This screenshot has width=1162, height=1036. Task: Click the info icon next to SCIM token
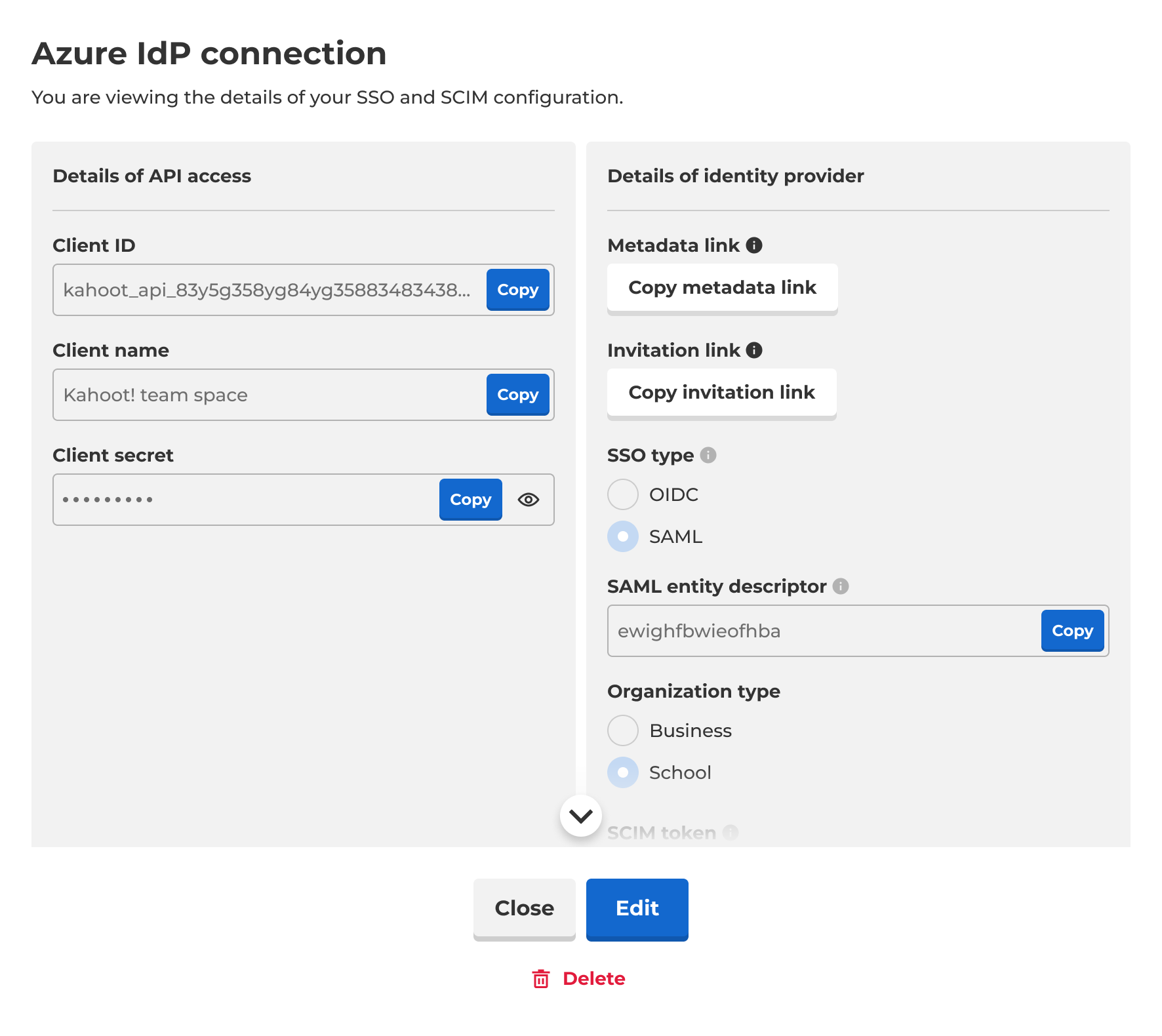(731, 831)
